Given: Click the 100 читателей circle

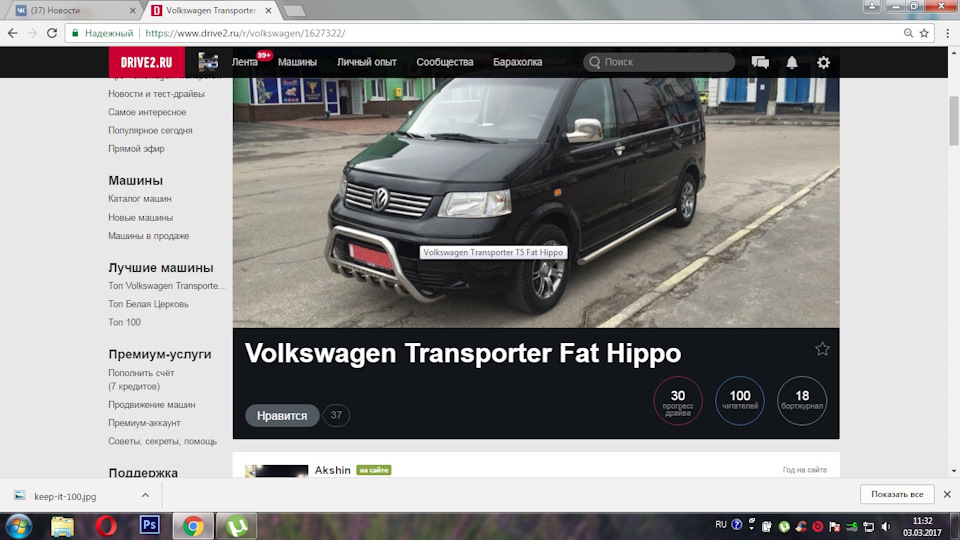Looking at the screenshot, I should (740, 401).
